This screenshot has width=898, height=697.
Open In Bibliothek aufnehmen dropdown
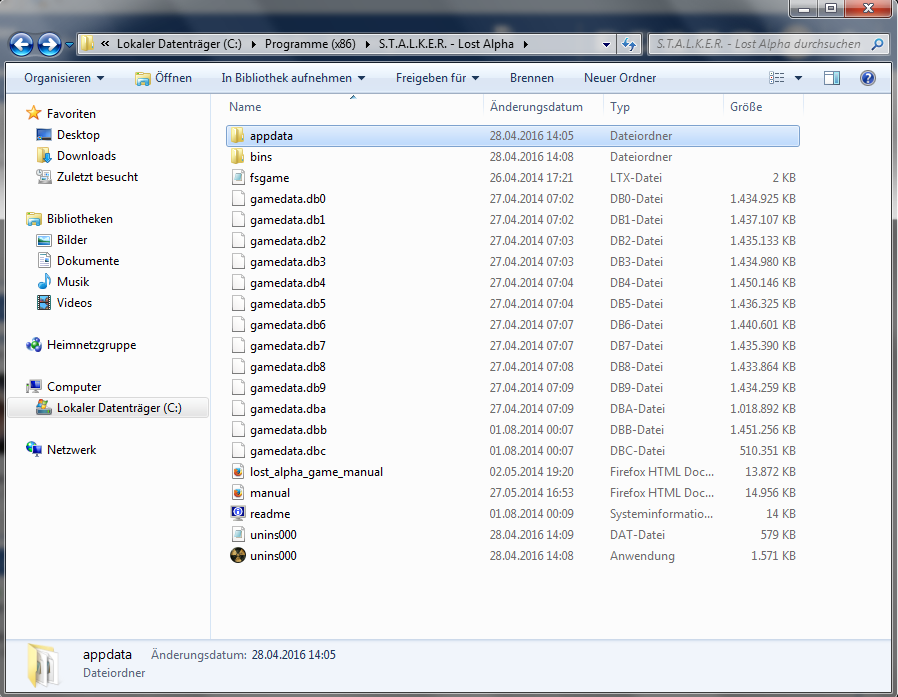click(x=293, y=78)
